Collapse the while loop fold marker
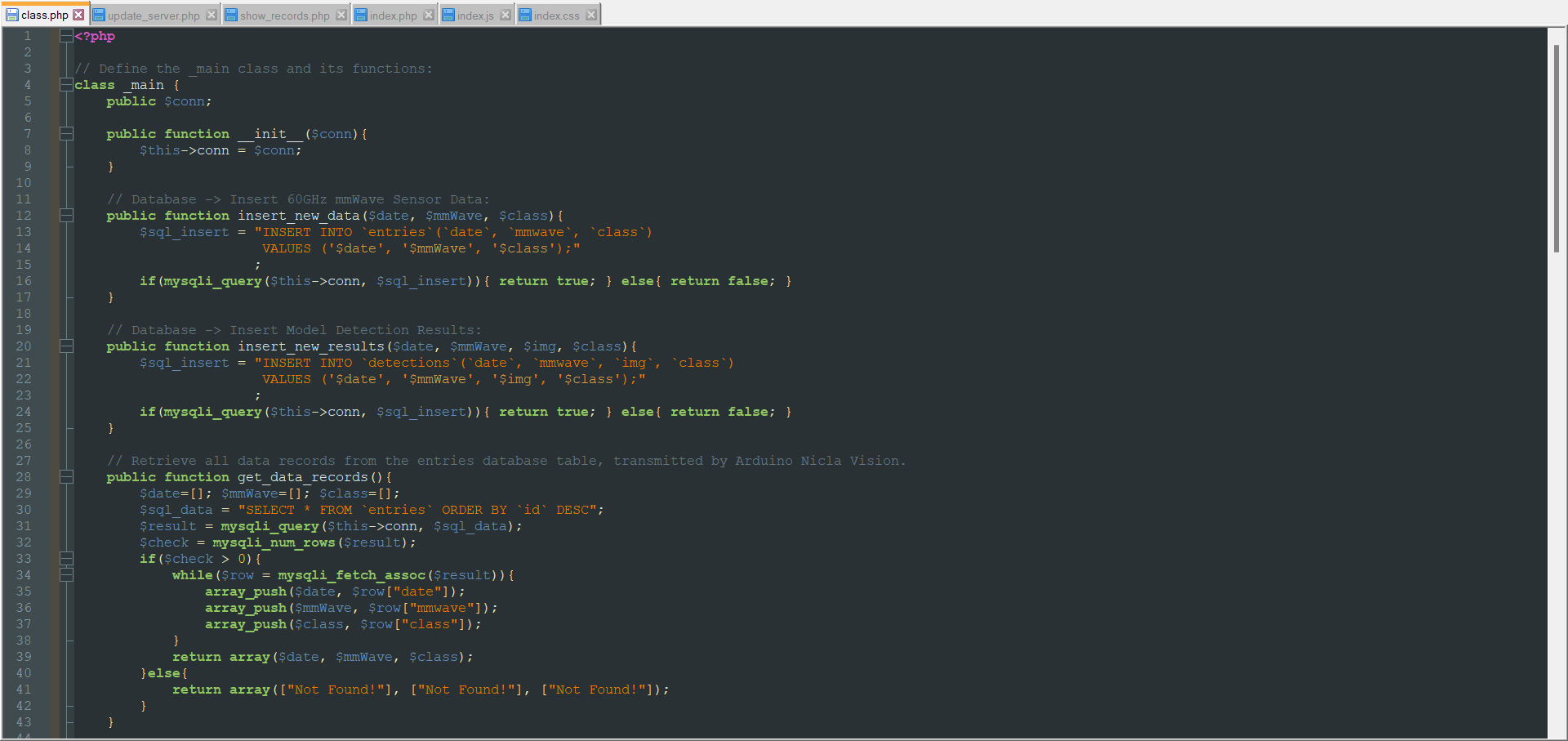This screenshot has width=1568, height=741. [x=68, y=574]
